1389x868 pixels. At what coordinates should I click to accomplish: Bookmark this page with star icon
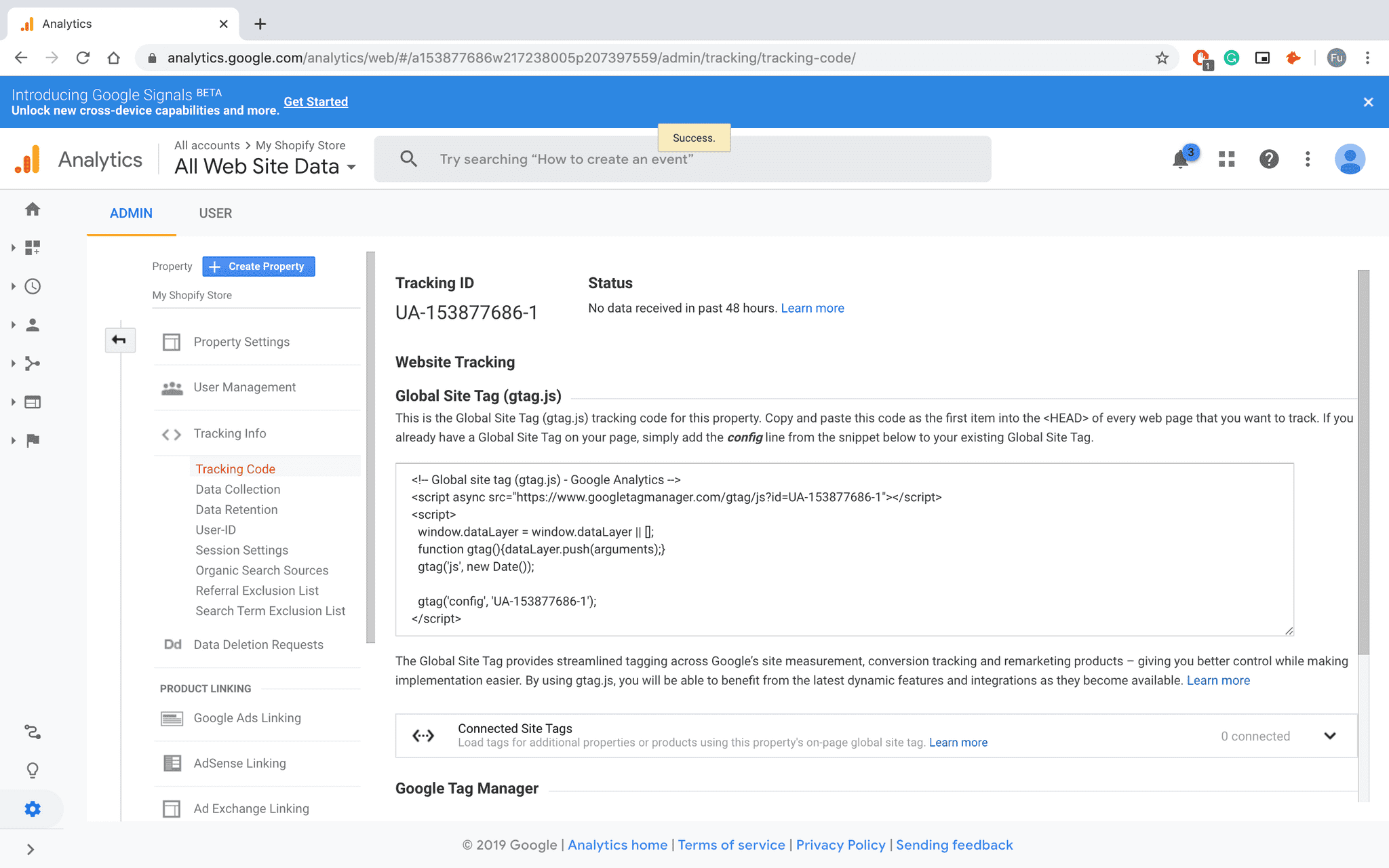pos(1162,58)
